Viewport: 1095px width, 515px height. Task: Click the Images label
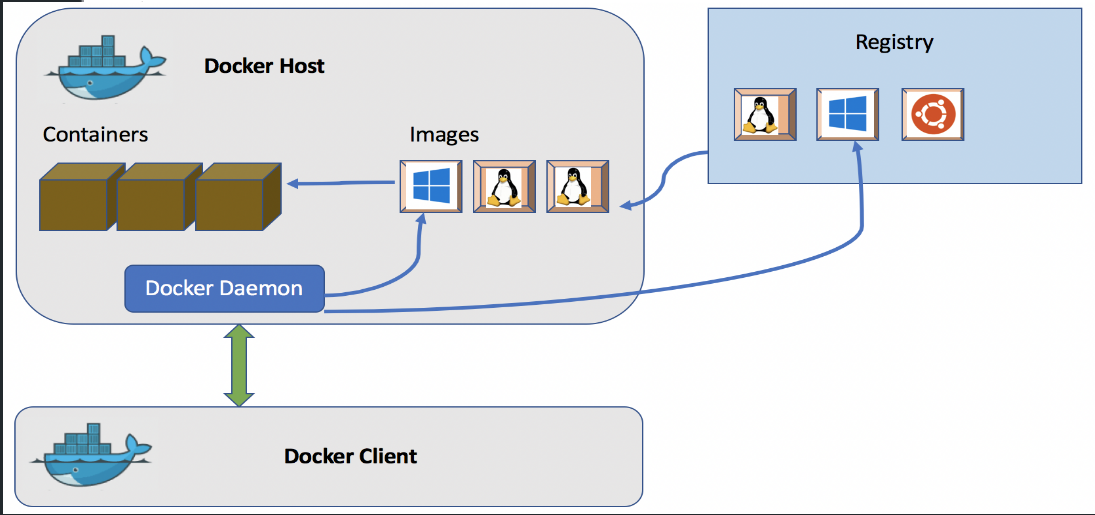(444, 135)
